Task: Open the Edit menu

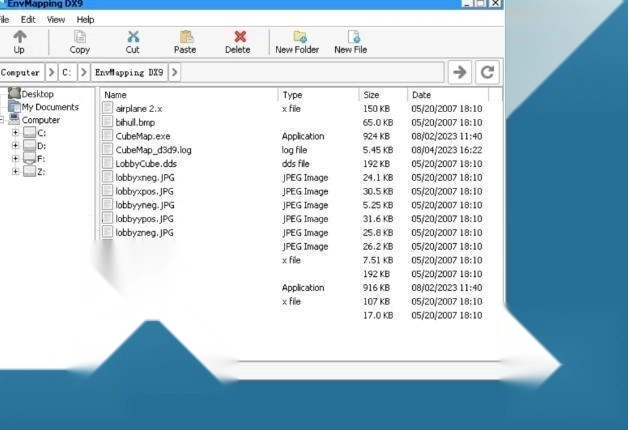Action: (28, 19)
